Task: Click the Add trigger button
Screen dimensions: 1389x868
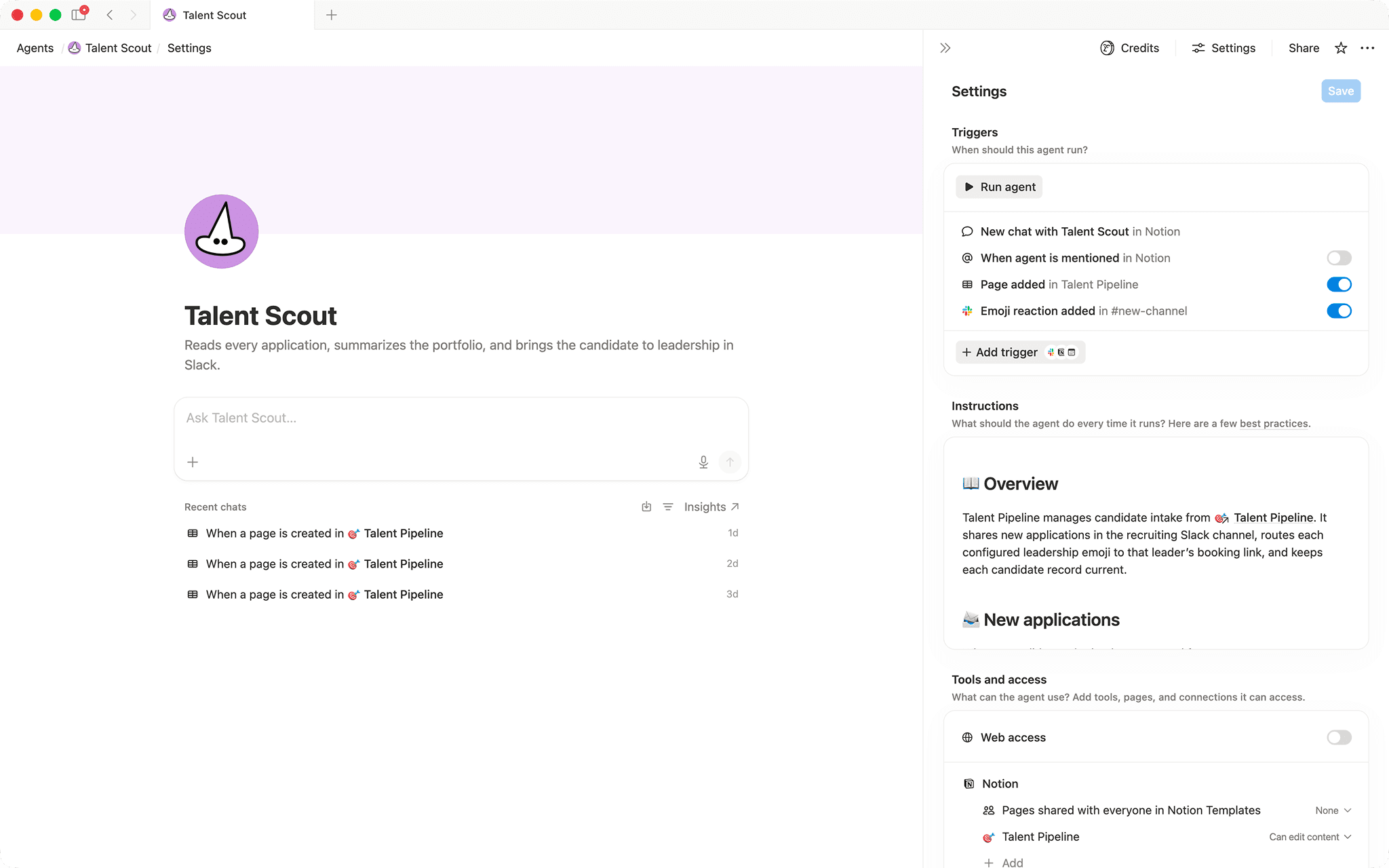Action: tap(1020, 352)
